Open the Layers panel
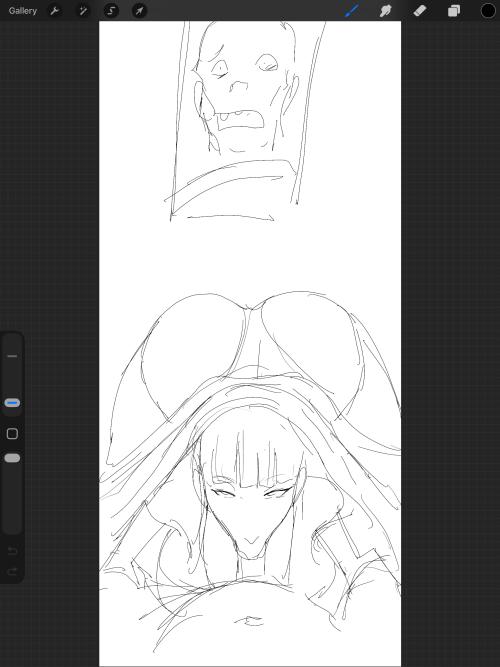The image size is (500, 667). pos(454,11)
